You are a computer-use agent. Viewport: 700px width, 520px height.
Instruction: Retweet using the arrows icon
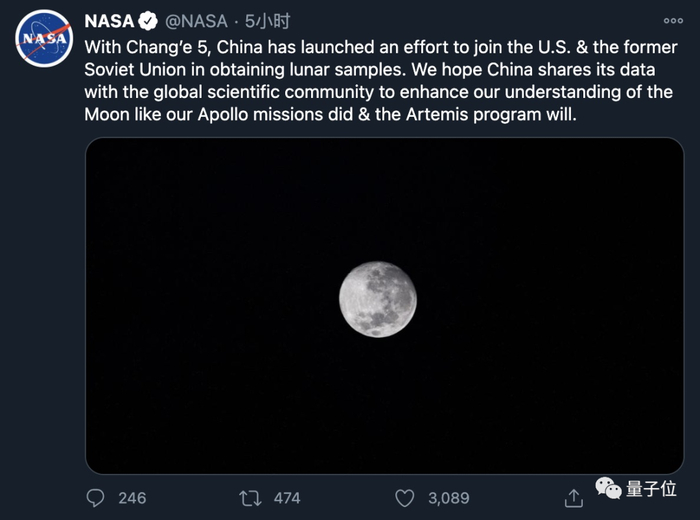[x=250, y=497]
